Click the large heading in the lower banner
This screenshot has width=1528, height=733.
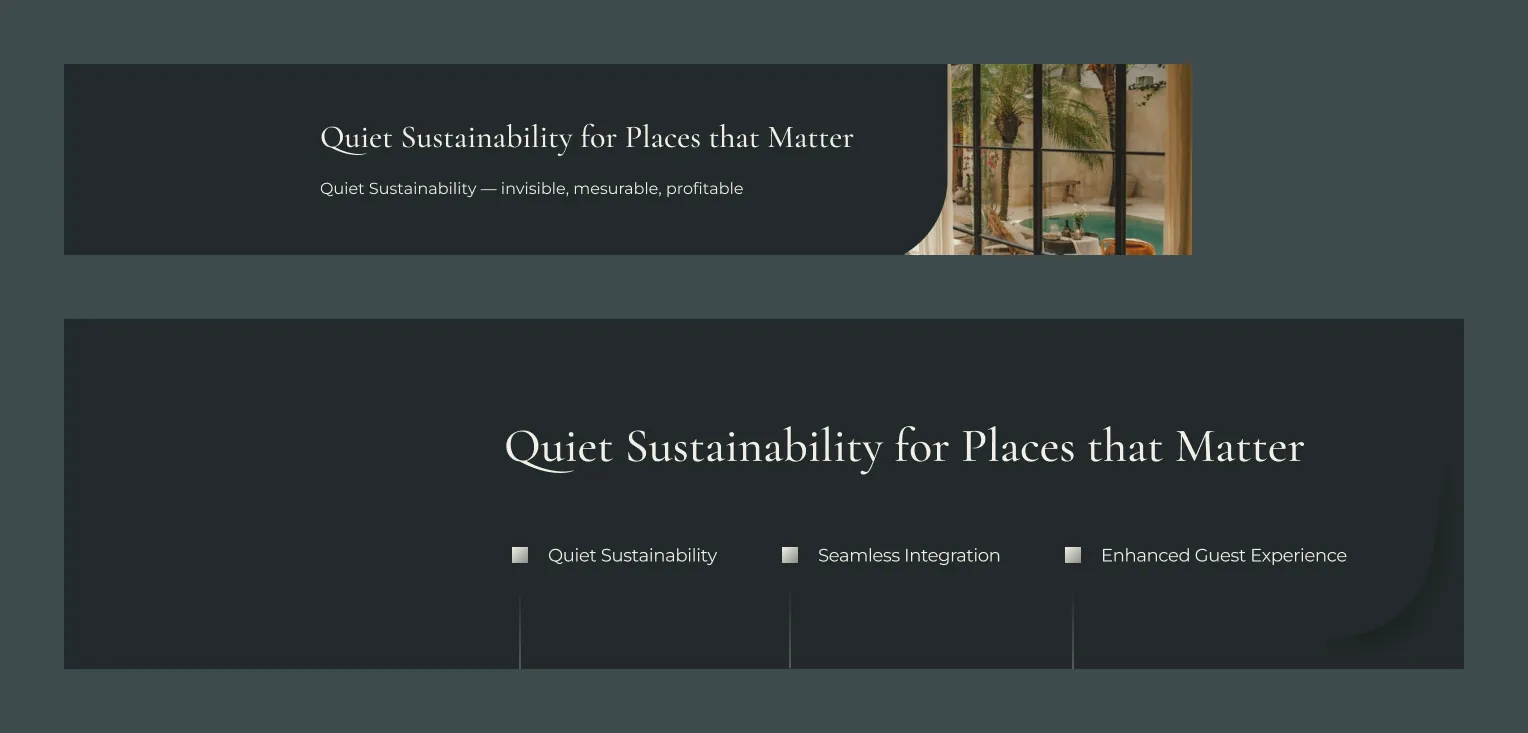pyautogui.click(x=905, y=448)
